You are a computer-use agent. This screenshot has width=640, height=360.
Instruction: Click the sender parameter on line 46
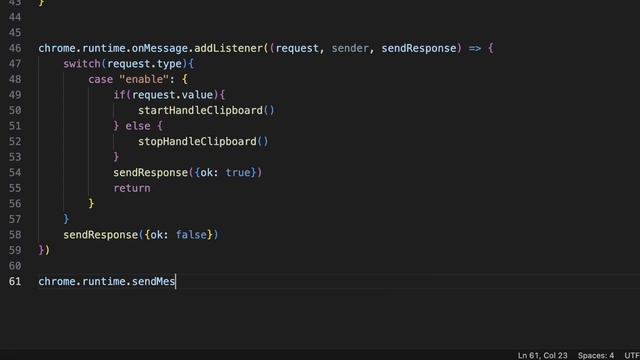pyautogui.click(x=350, y=48)
